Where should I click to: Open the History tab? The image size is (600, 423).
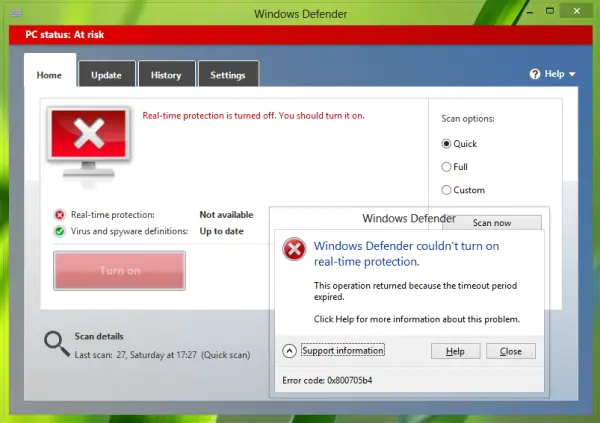[x=166, y=75]
